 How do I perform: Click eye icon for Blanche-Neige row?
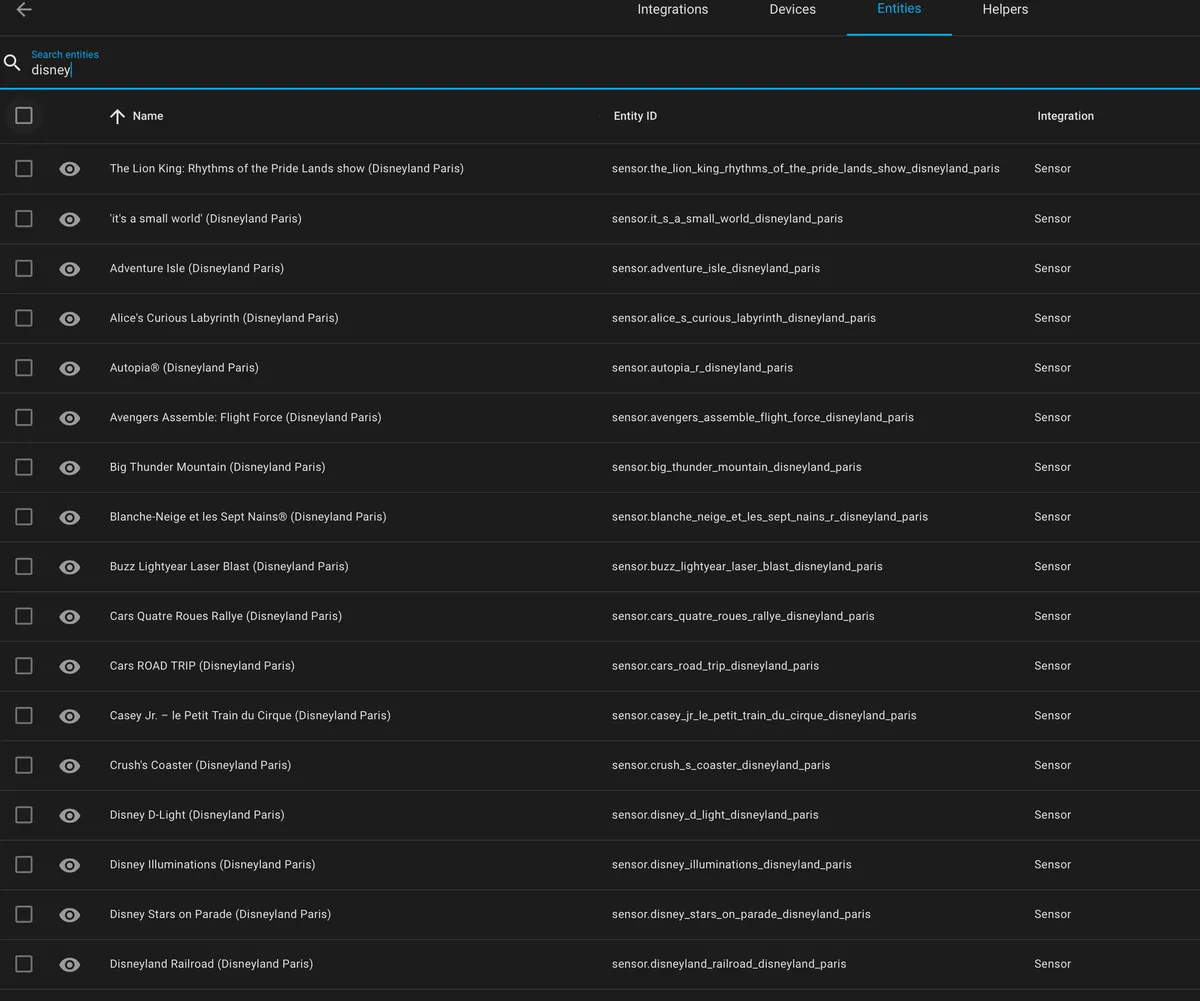[69, 517]
